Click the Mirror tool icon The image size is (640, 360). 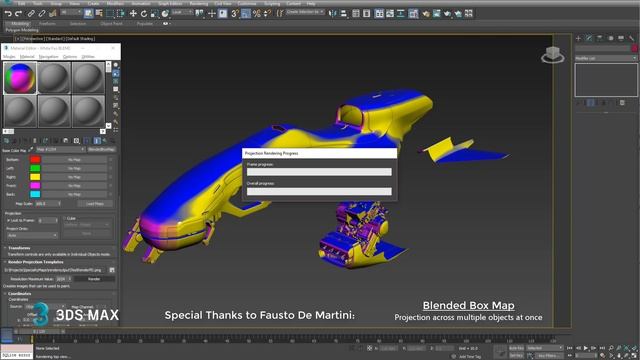point(333,13)
